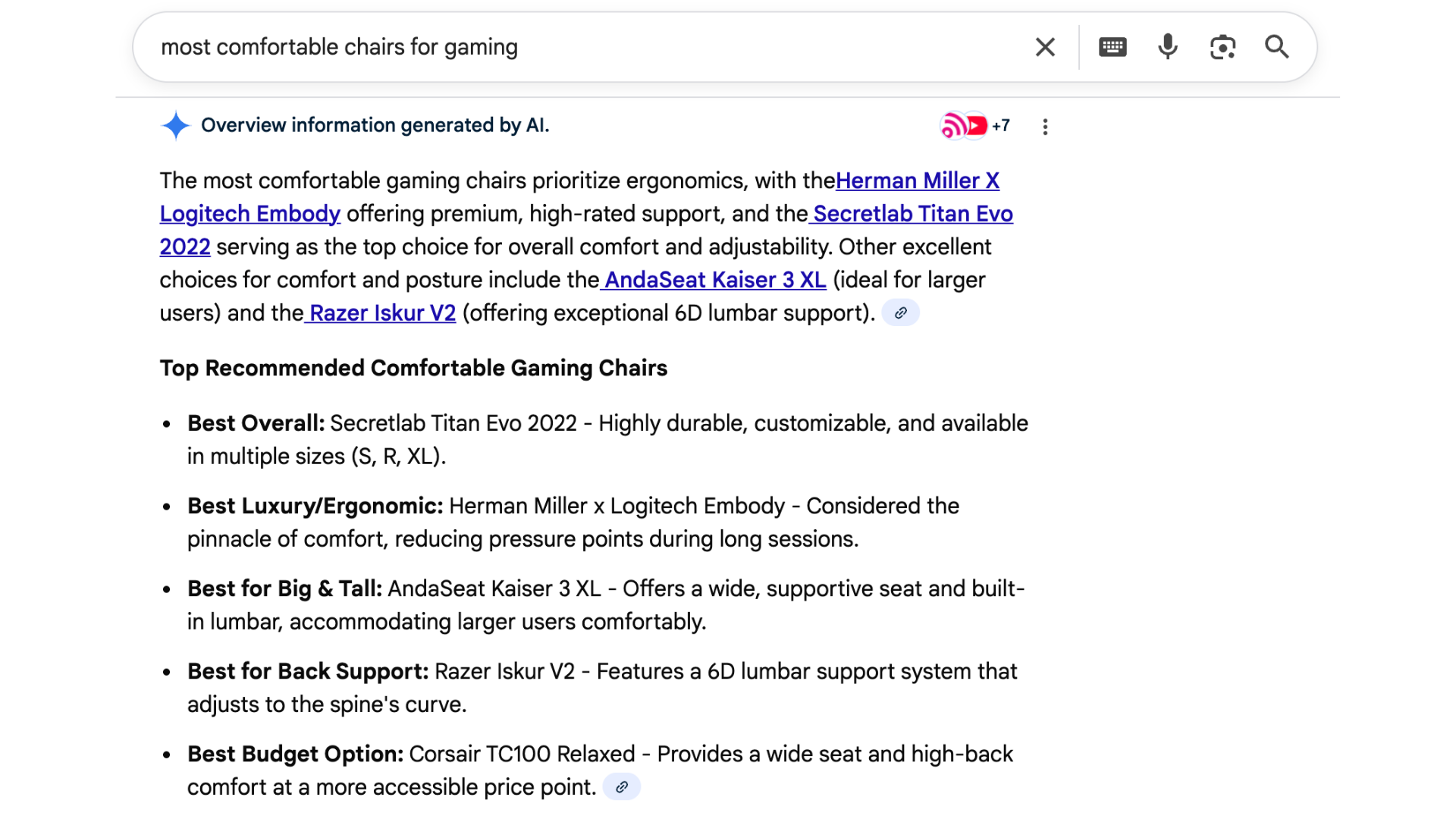Visit the Razer Iskur V2 link
Screen dimensions: 1456x819
[x=381, y=313]
